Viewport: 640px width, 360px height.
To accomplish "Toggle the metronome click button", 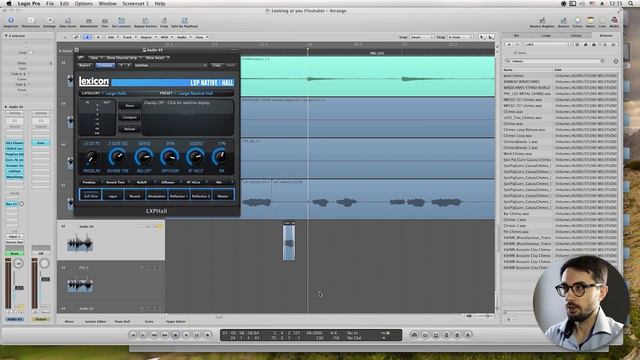I will point(468,335).
